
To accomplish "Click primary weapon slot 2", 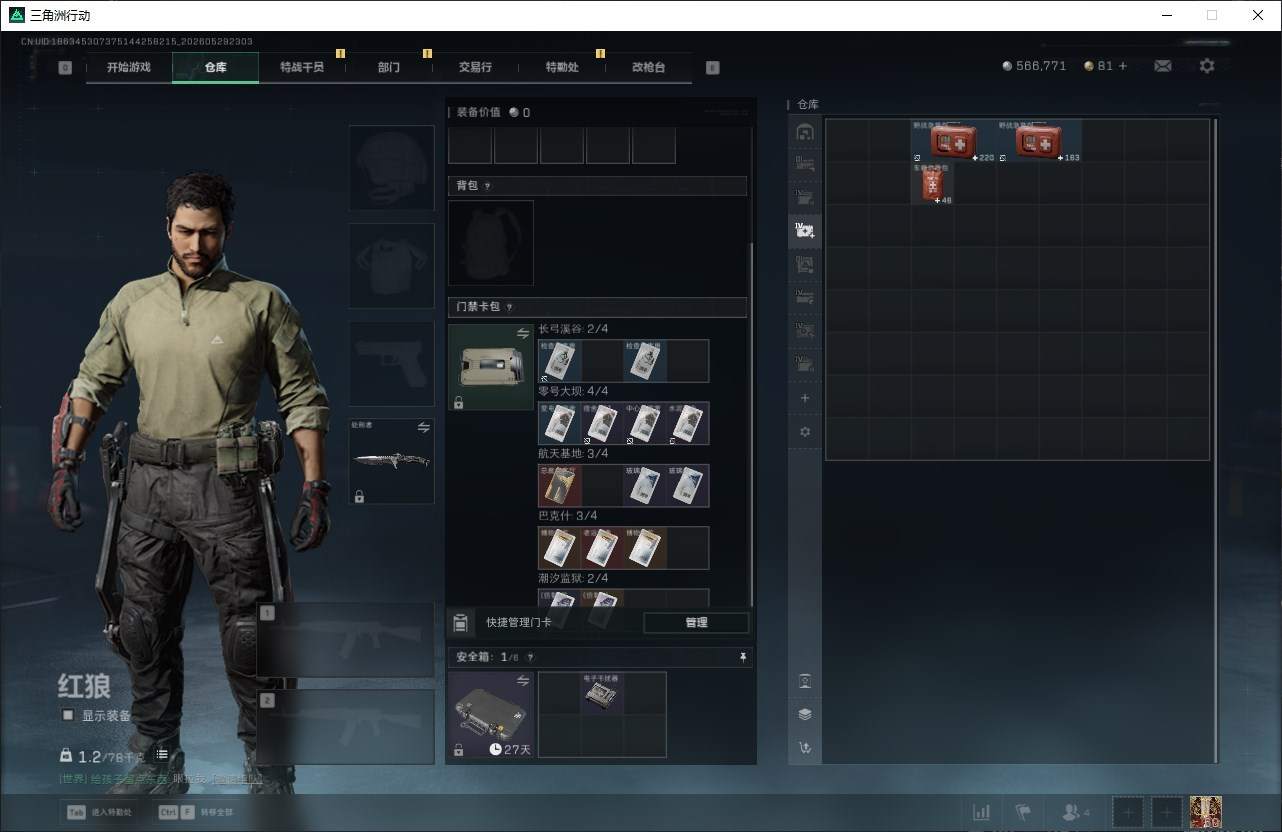I will (x=346, y=727).
